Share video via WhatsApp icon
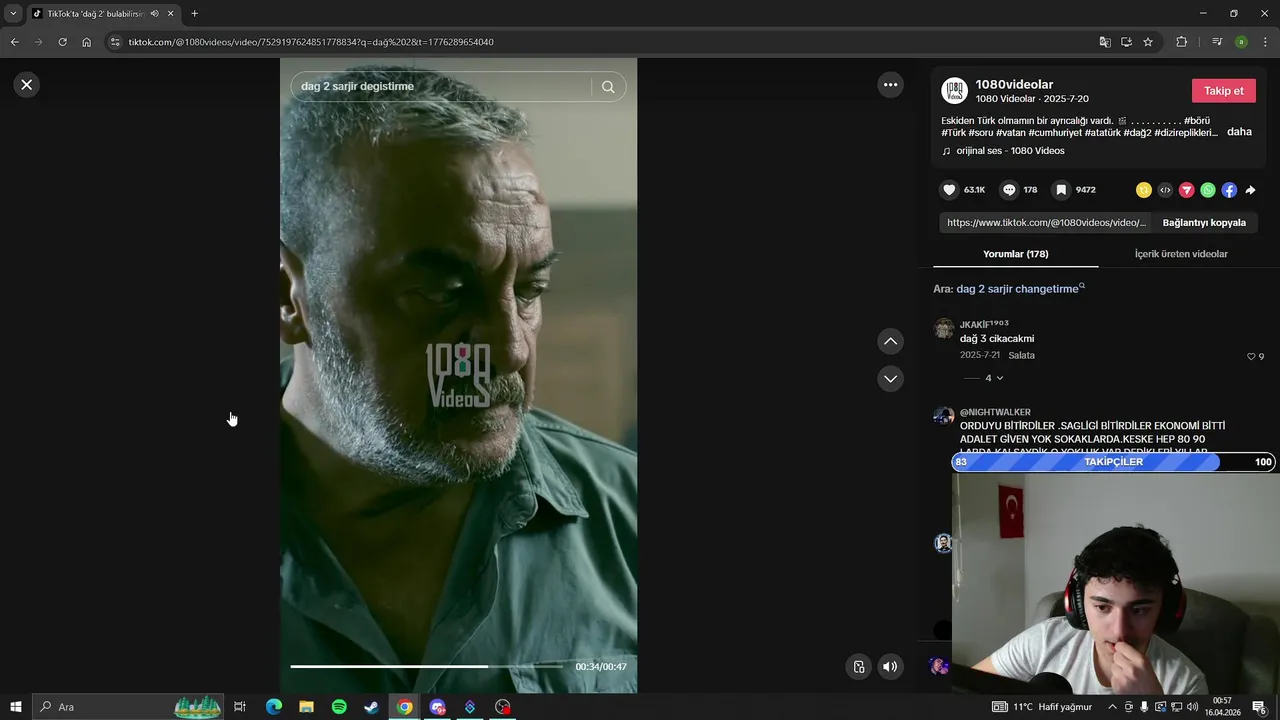Screen dimensions: 1280x720 (1208, 190)
